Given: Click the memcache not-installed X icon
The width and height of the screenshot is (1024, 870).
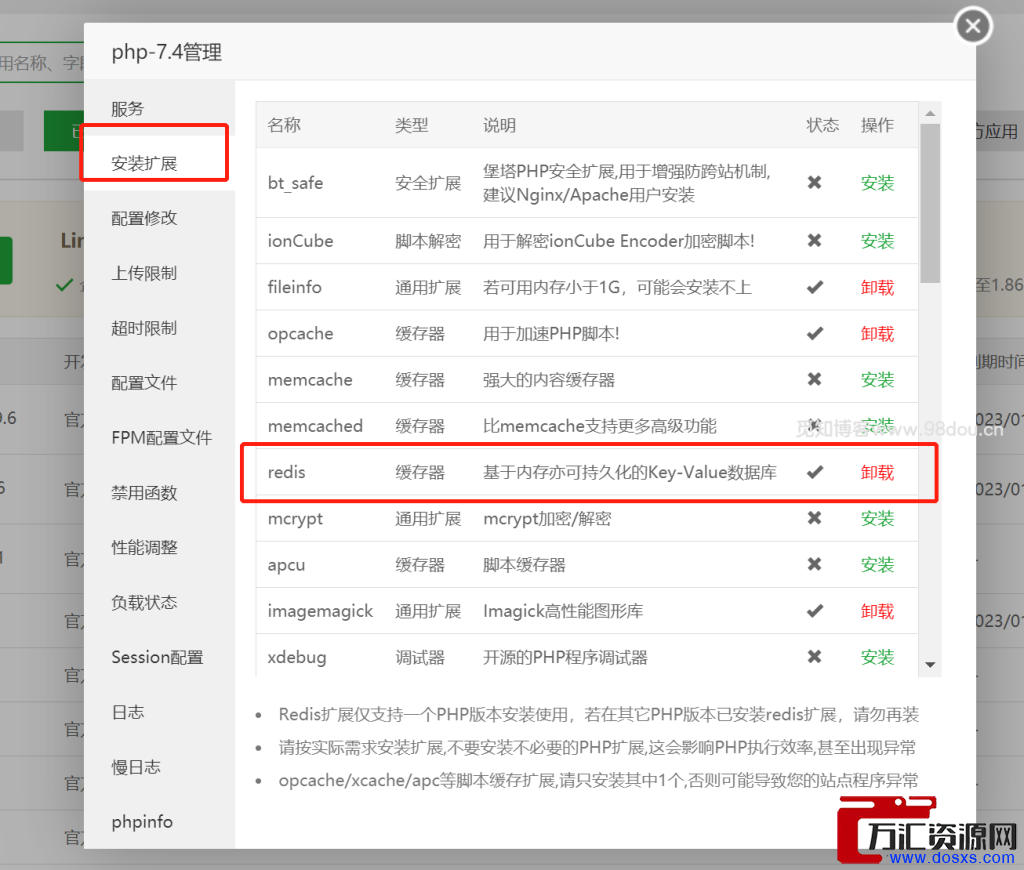Looking at the screenshot, I should coord(814,379).
